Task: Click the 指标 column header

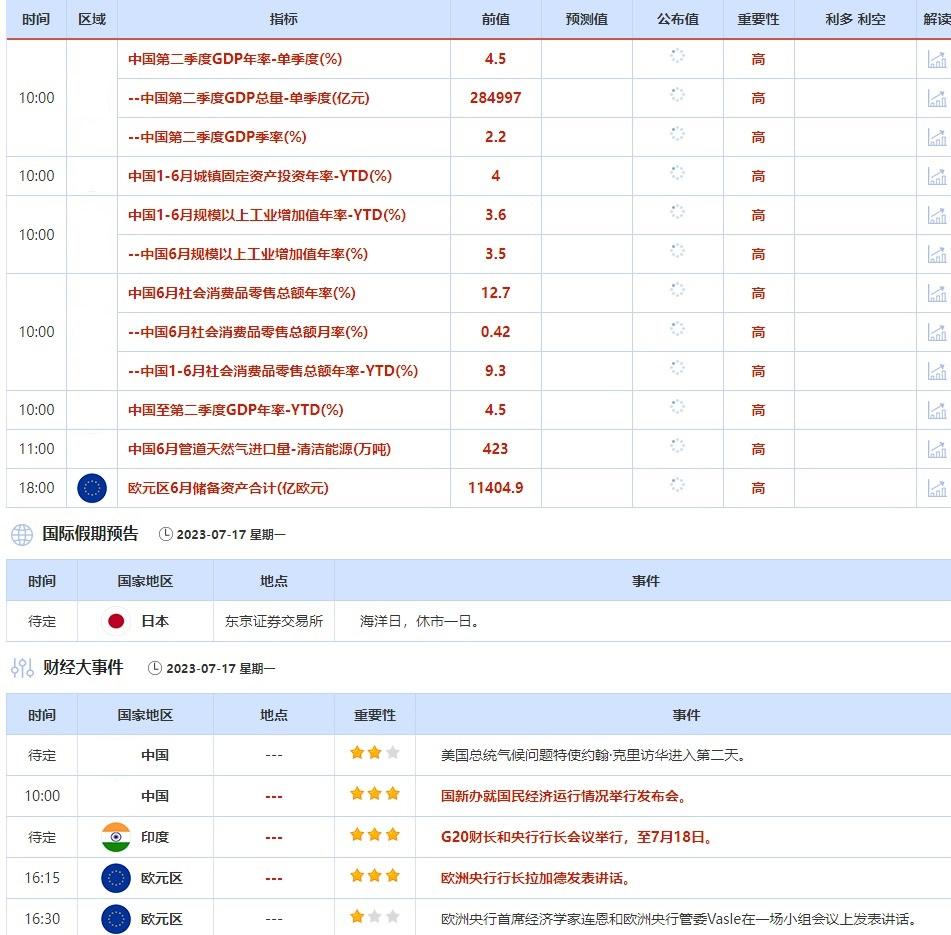Action: [283, 18]
